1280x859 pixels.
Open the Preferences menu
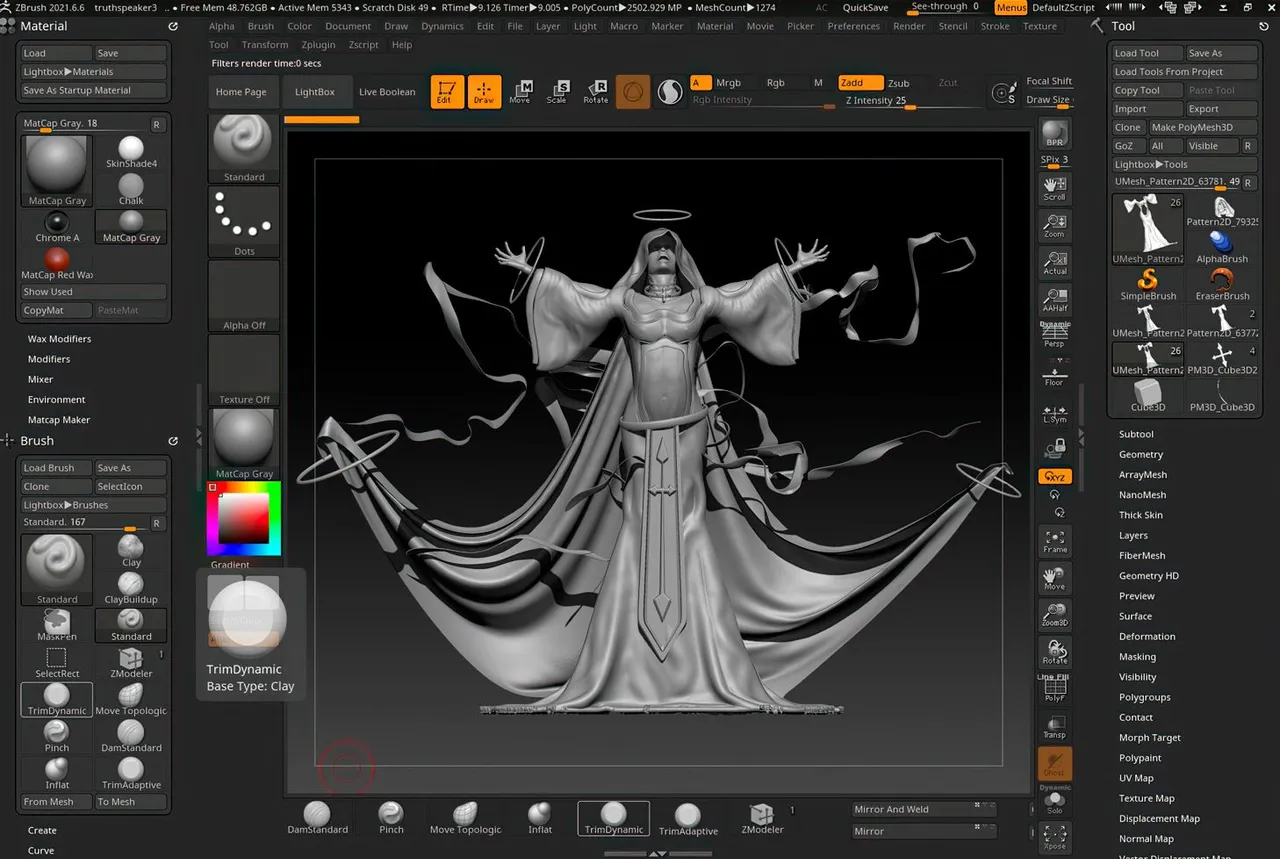853,26
